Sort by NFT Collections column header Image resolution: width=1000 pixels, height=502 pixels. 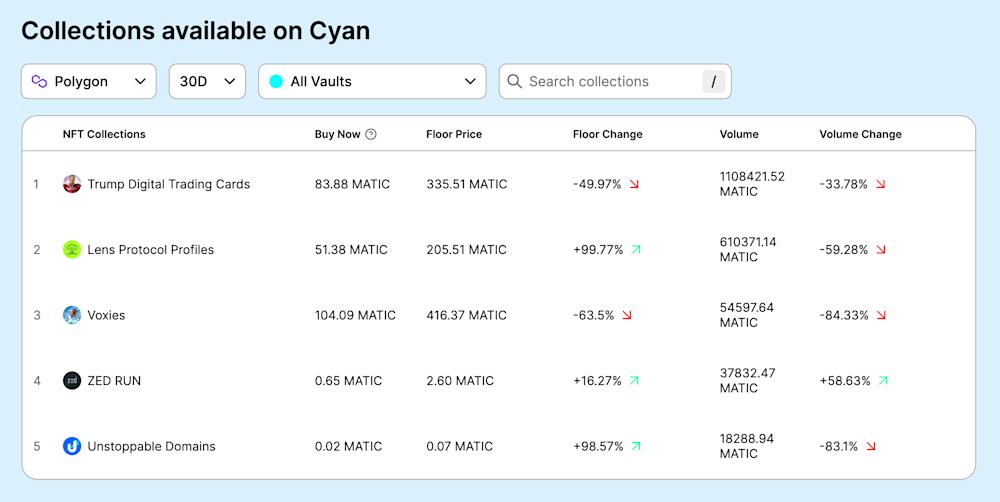pyautogui.click(x=104, y=134)
